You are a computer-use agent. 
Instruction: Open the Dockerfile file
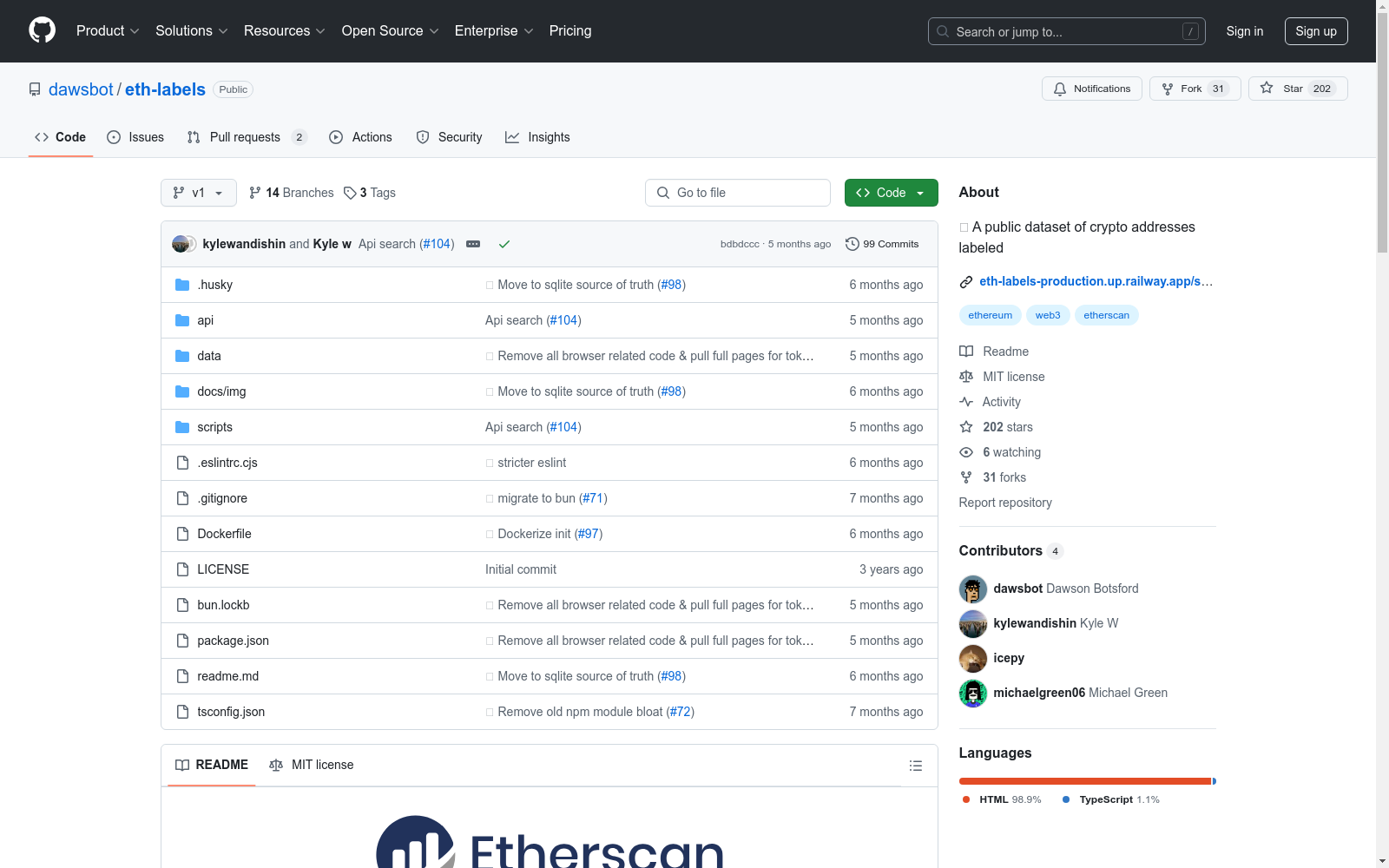point(224,534)
